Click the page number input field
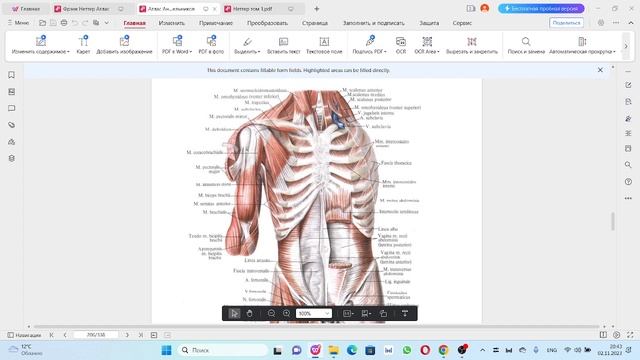Viewport: 640px width, 360px height. coord(96,335)
